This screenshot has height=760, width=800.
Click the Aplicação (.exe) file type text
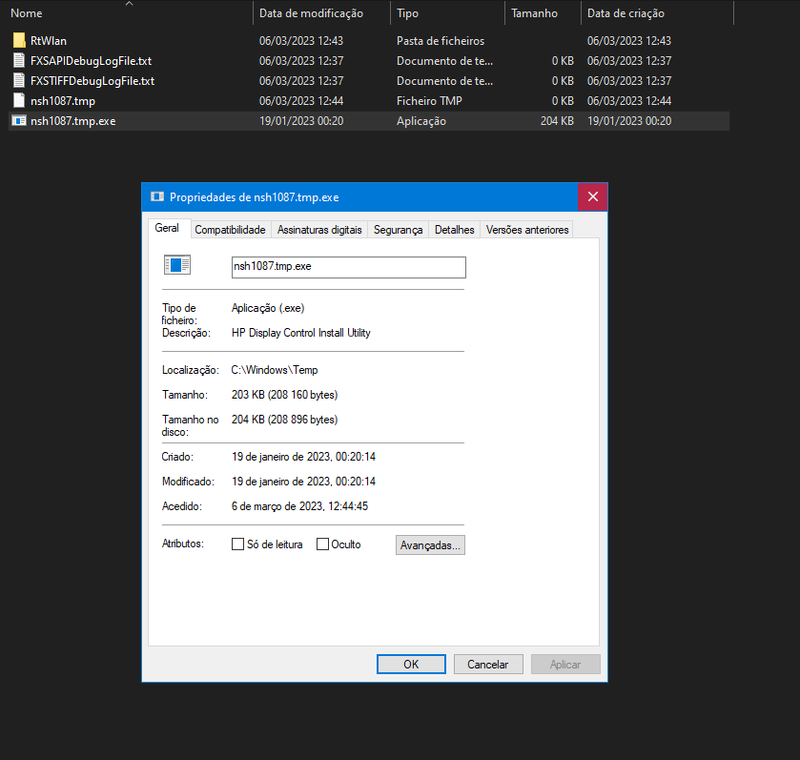[x=268, y=308]
